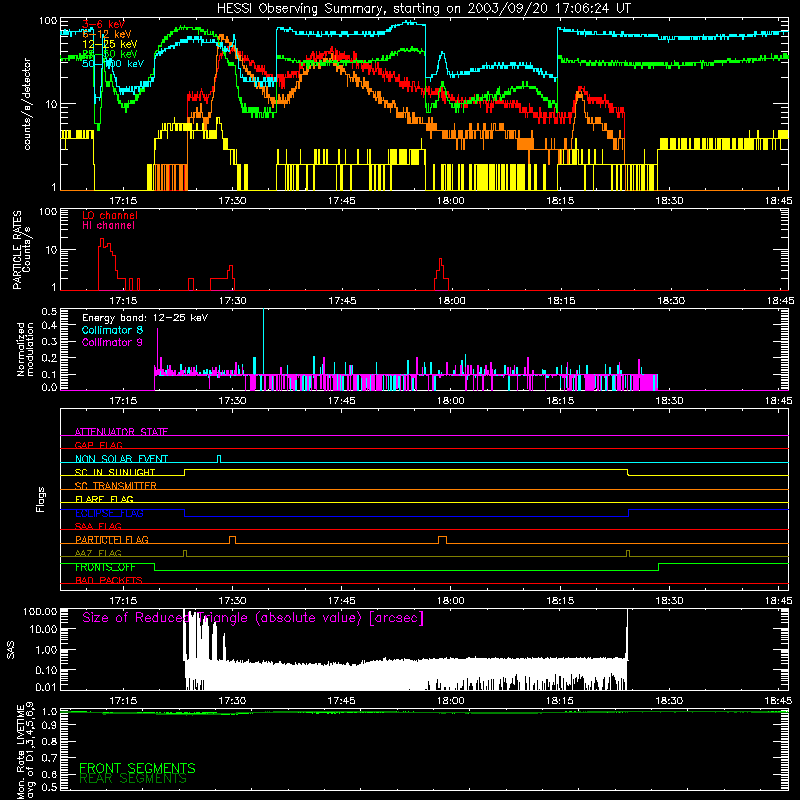Select the HI channel legend label

(108, 225)
